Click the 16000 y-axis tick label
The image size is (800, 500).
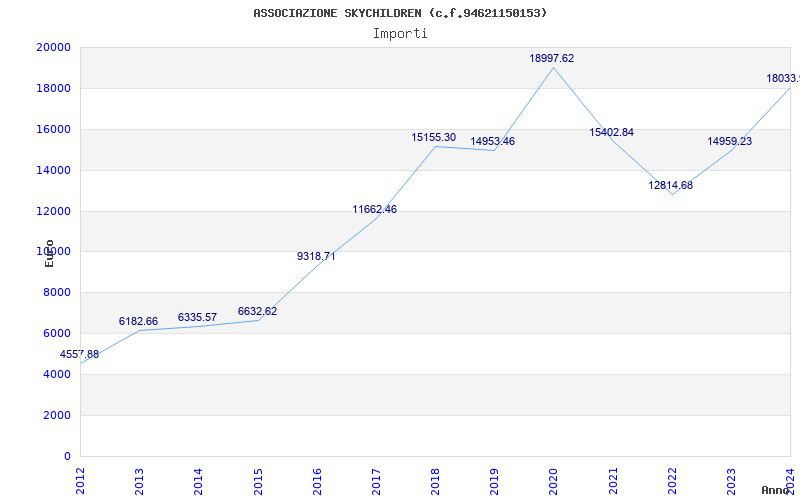pyautogui.click(x=54, y=130)
